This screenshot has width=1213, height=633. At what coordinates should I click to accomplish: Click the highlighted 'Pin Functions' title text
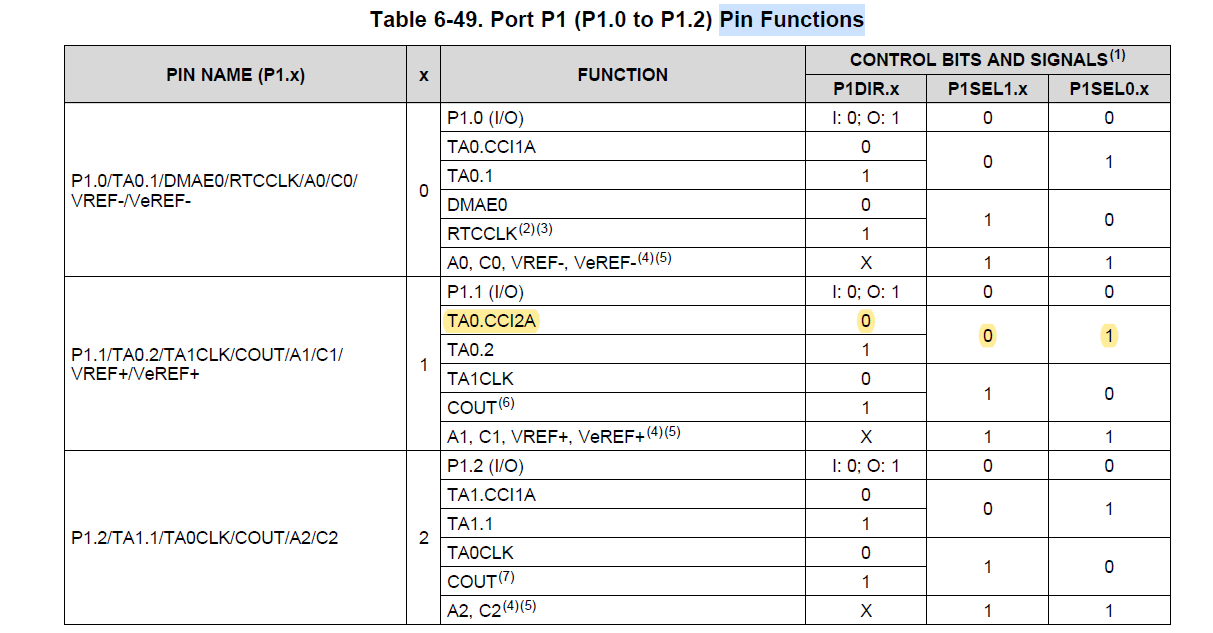(791, 19)
